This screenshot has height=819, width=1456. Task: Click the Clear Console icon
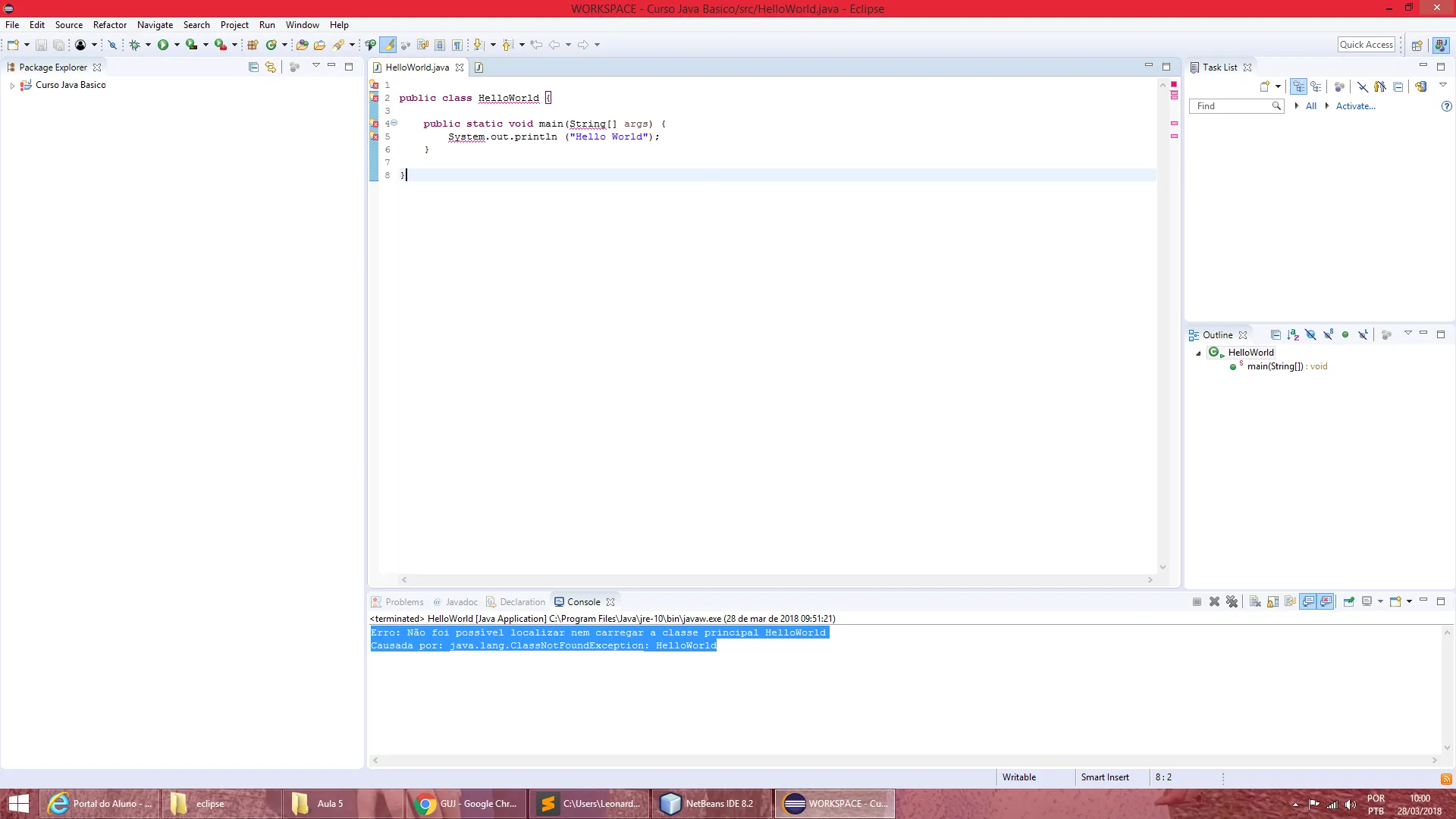1255,601
